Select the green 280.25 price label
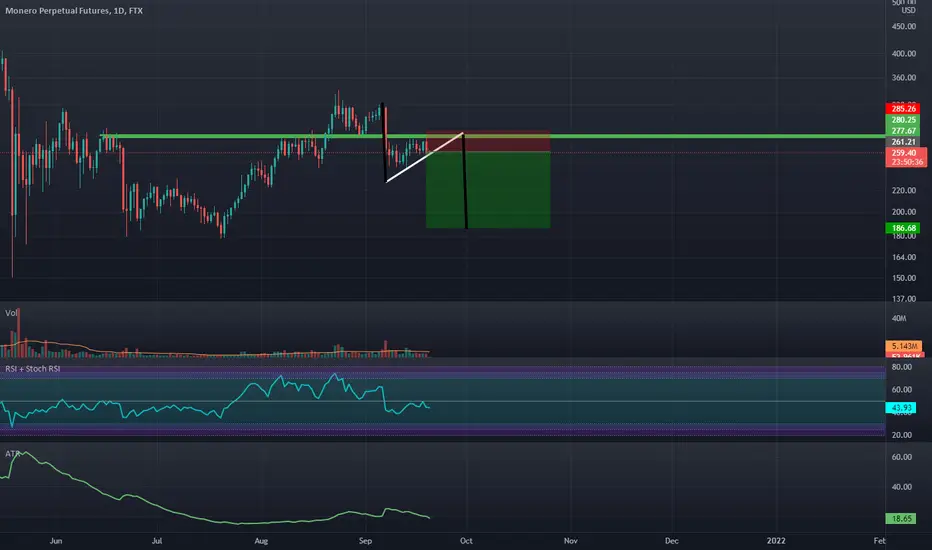Viewport: 932px width, 550px height. coord(902,120)
